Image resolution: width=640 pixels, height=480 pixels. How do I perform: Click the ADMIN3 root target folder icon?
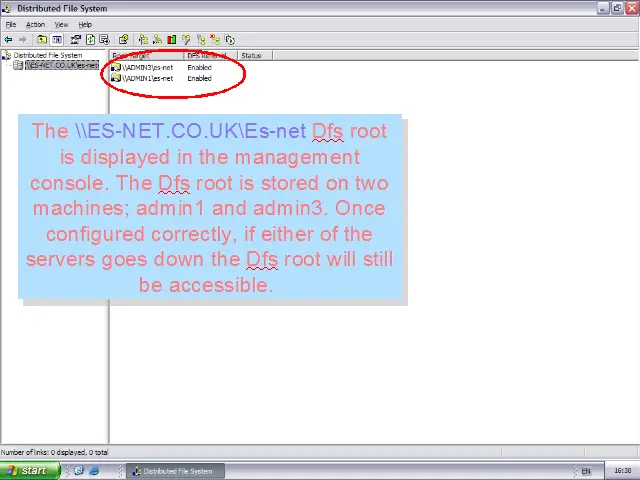click(x=116, y=67)
